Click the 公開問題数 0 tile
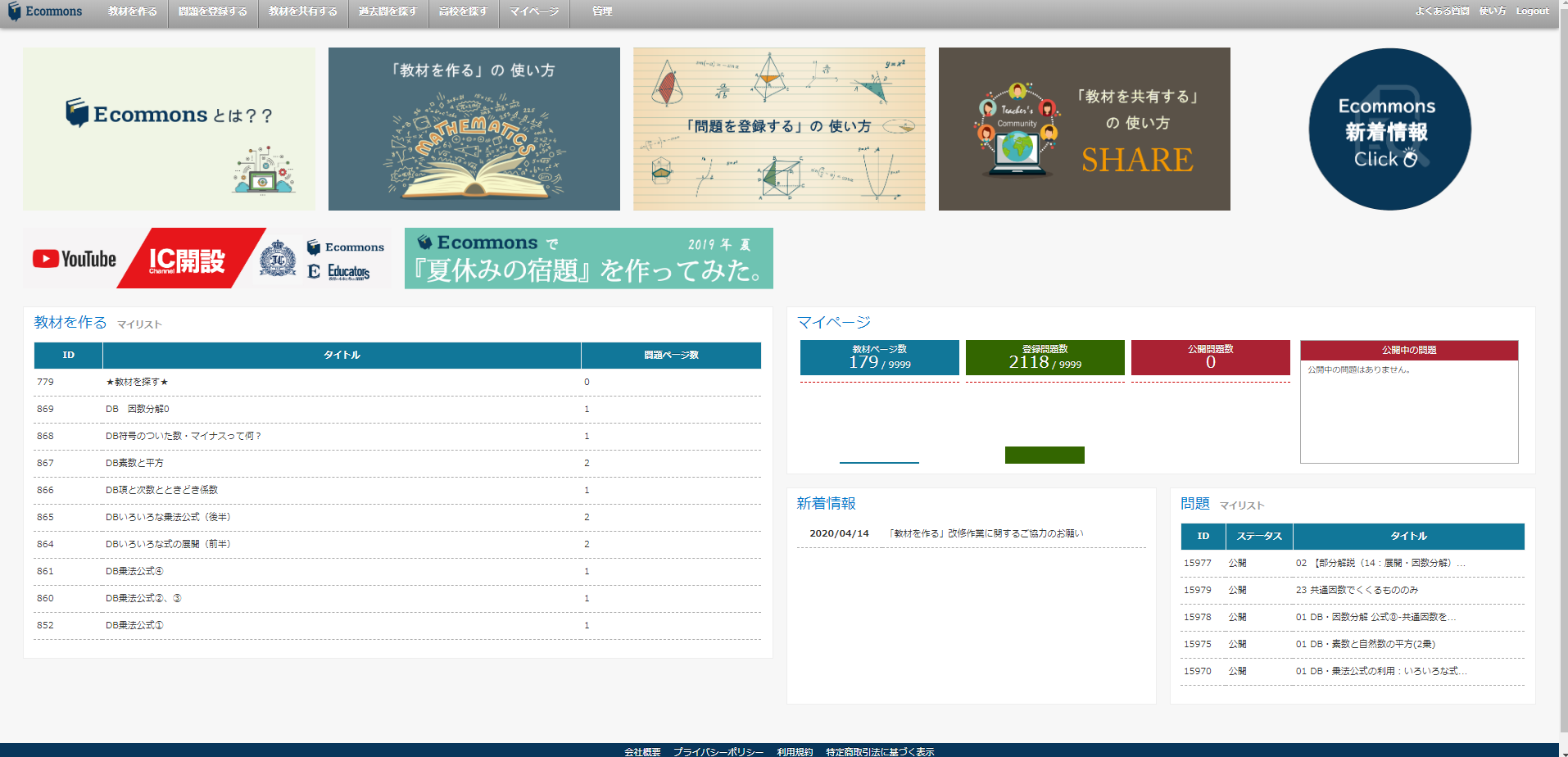 tap(1211, 357)
